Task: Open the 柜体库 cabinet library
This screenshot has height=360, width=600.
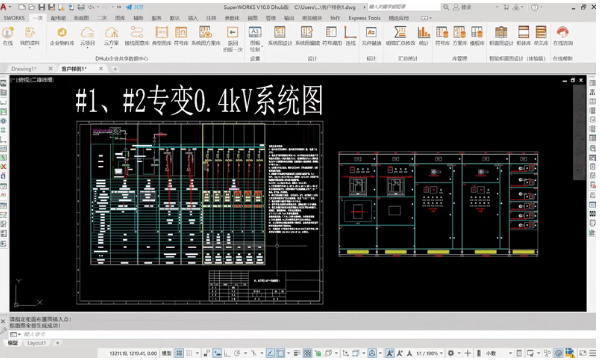Action: coord(523,36)
